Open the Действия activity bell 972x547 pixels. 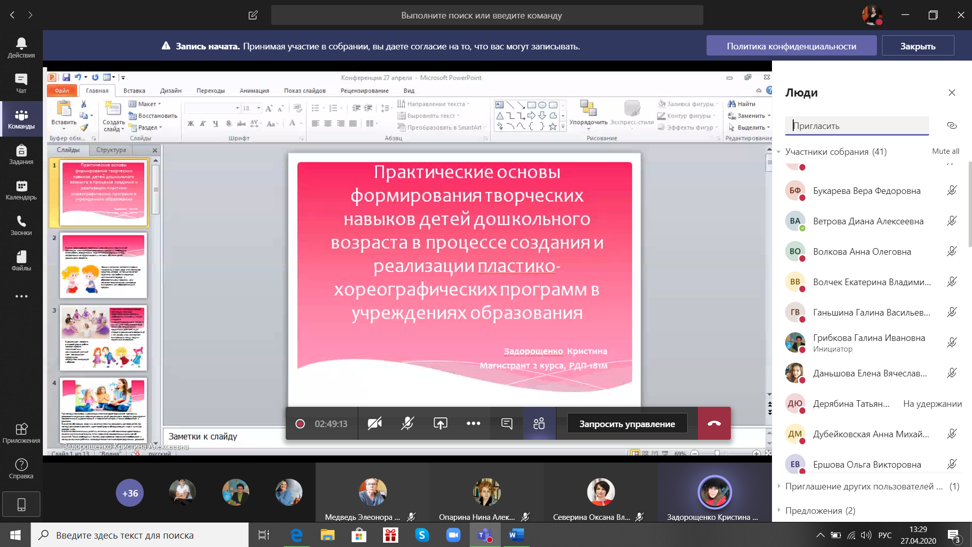point(21,47)
